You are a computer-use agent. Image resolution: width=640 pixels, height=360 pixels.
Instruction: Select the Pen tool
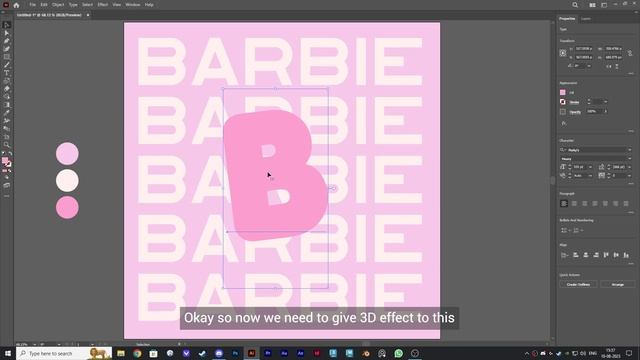pos(7,41)
